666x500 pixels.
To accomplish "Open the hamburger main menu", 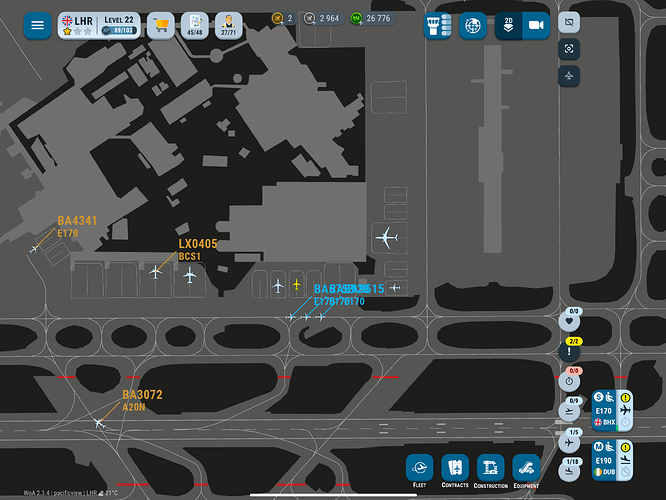I will point(37,25).
